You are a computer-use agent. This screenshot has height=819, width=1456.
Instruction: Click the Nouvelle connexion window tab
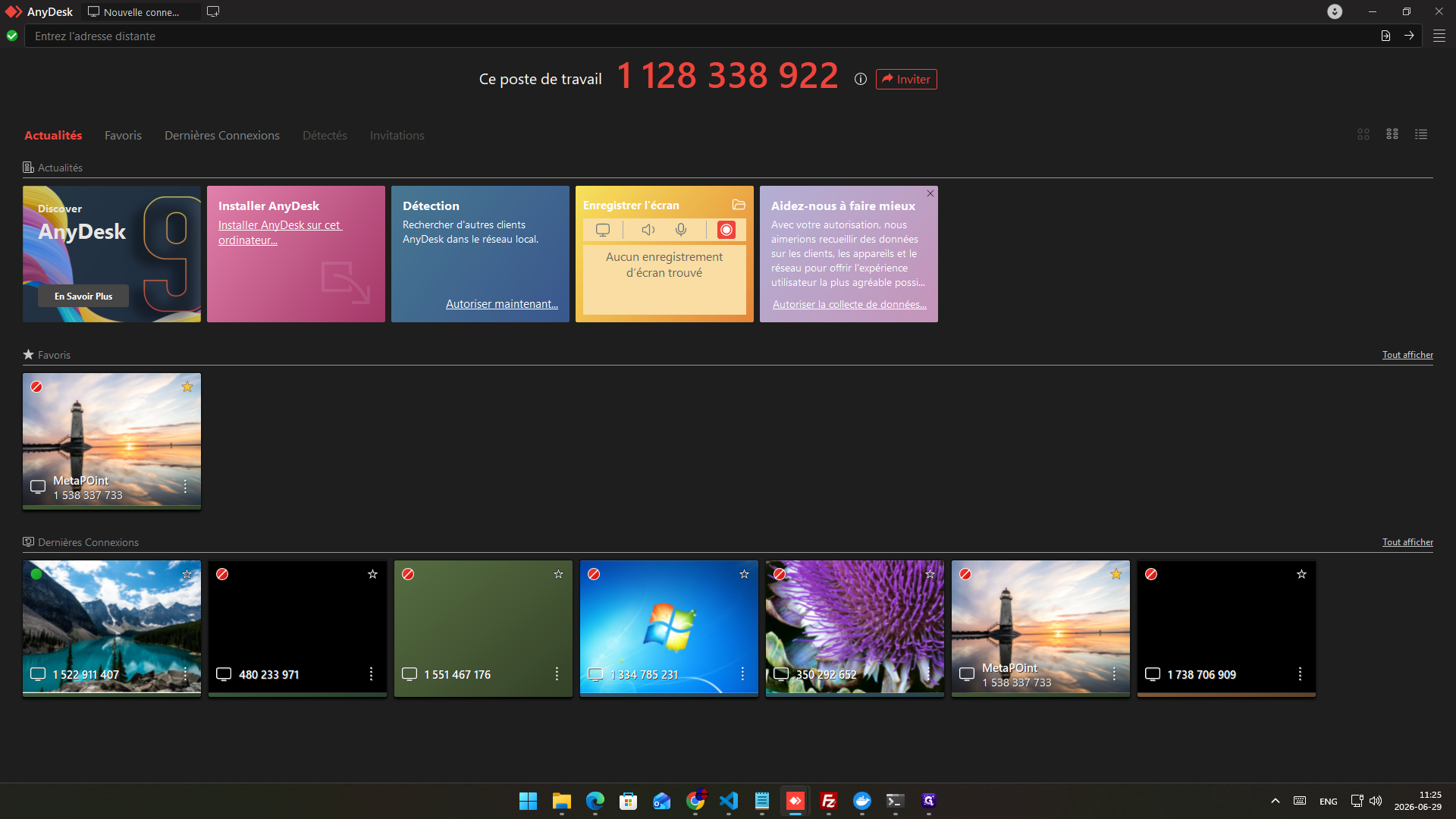(x=140, y=11)
